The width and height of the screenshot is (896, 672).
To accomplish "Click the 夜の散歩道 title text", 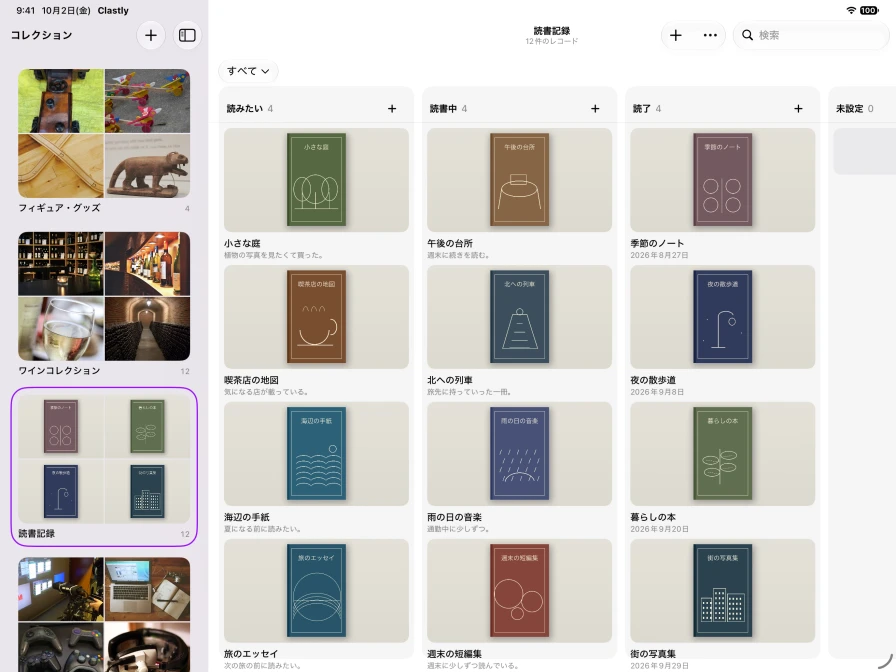I will [x=653, y=380].
